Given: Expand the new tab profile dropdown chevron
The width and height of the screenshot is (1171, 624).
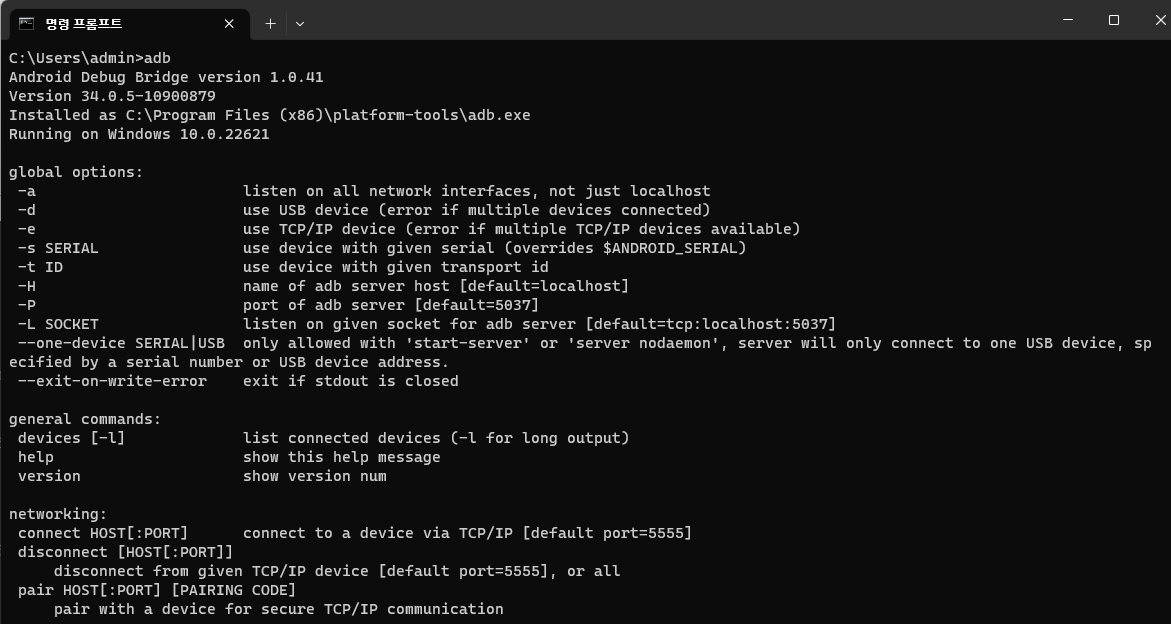Looking at the screenshot, I should (299, 23).
